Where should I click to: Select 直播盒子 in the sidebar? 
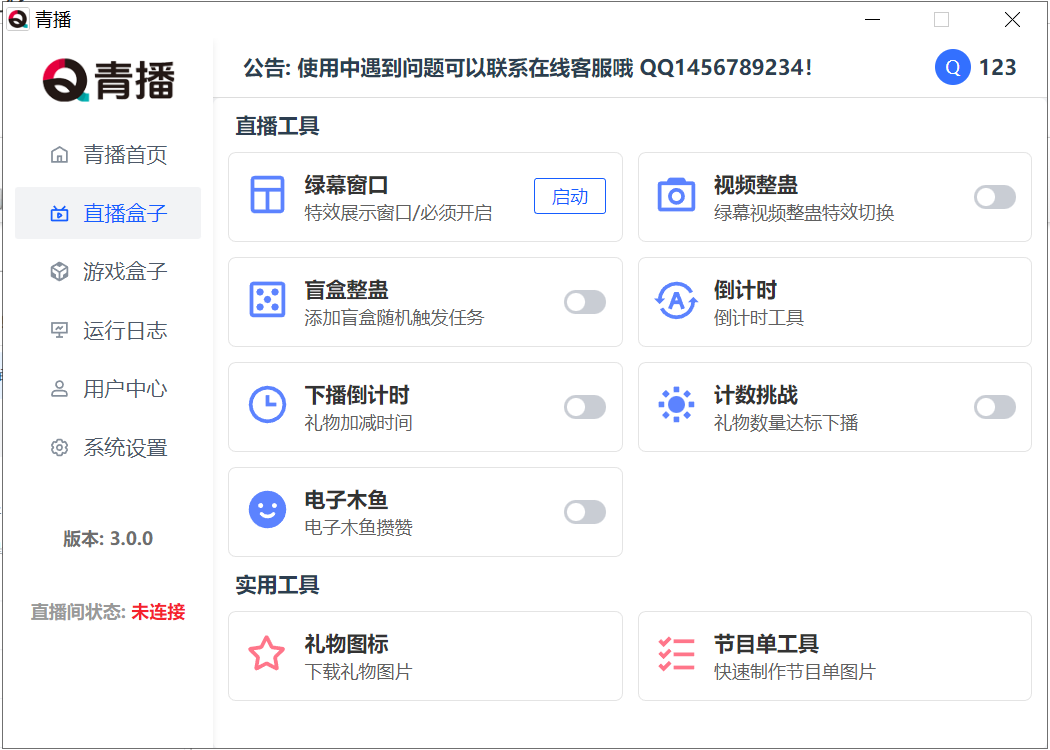tap(108, 213)
